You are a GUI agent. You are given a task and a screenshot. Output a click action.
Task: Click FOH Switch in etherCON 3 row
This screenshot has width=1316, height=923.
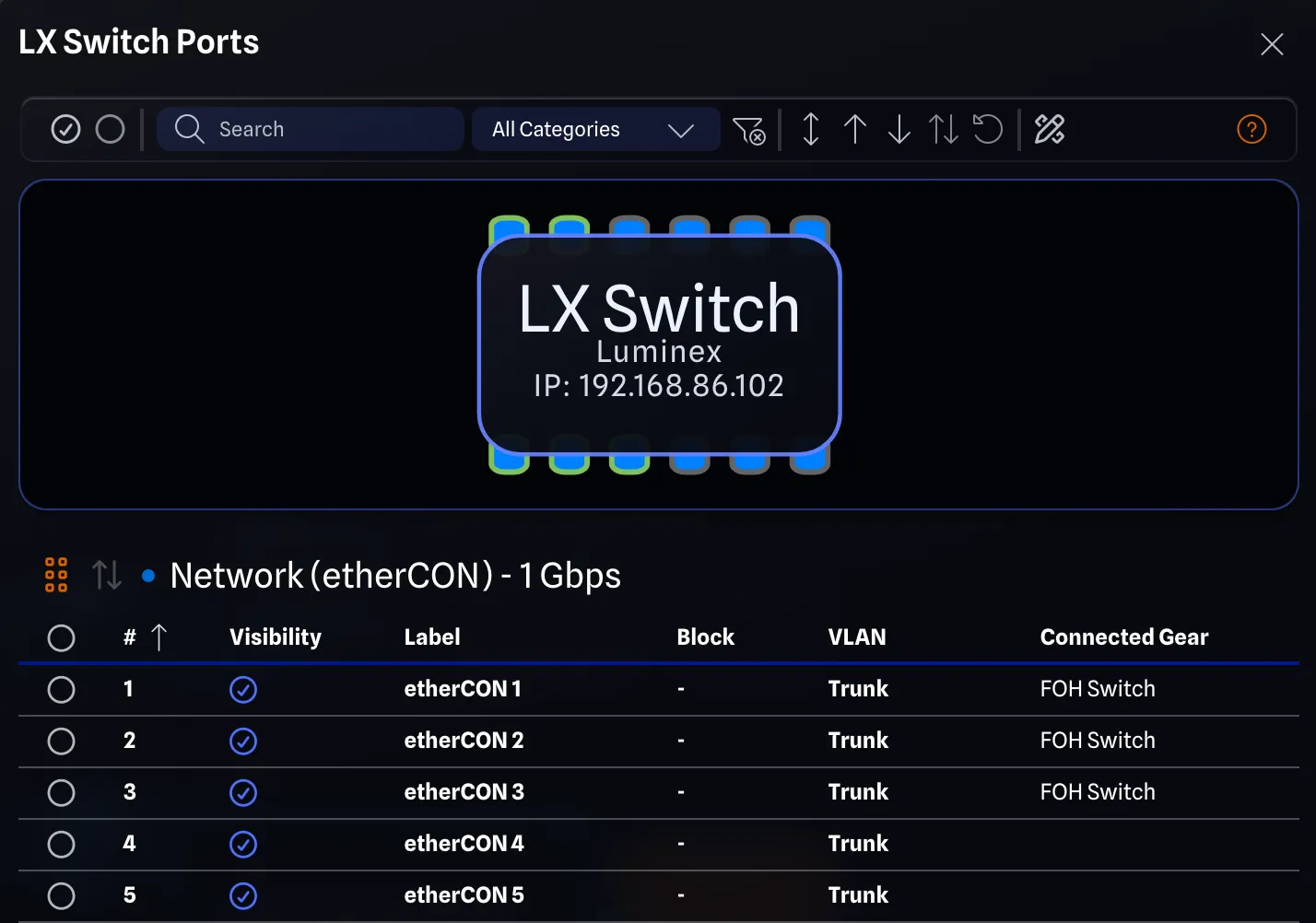click(x=1098, y=791)
